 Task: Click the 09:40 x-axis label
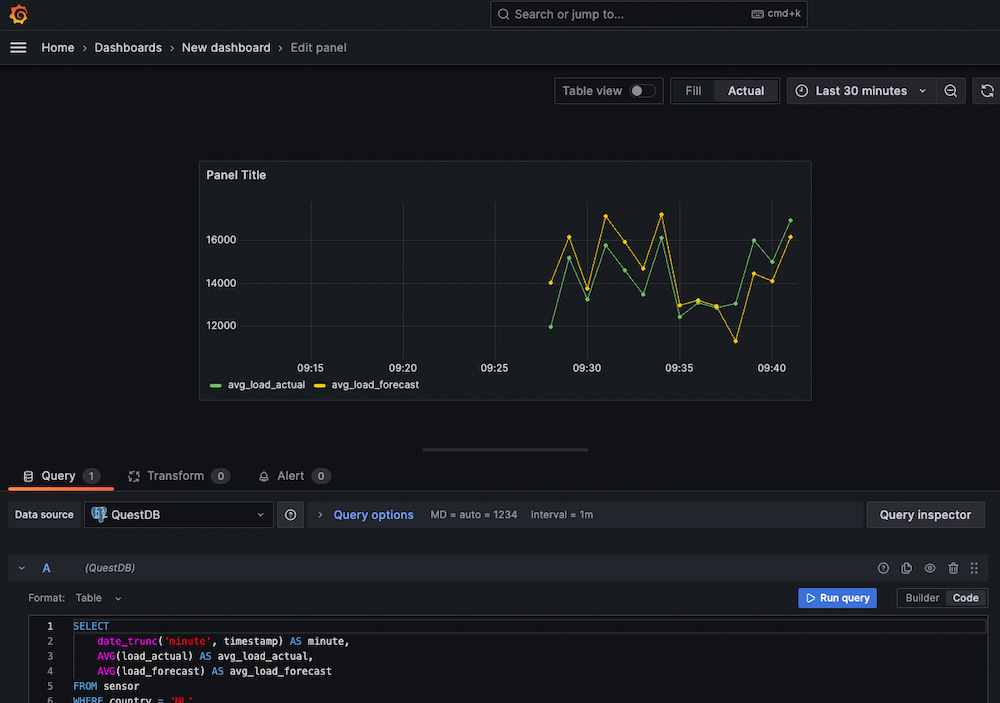(771, 368)
